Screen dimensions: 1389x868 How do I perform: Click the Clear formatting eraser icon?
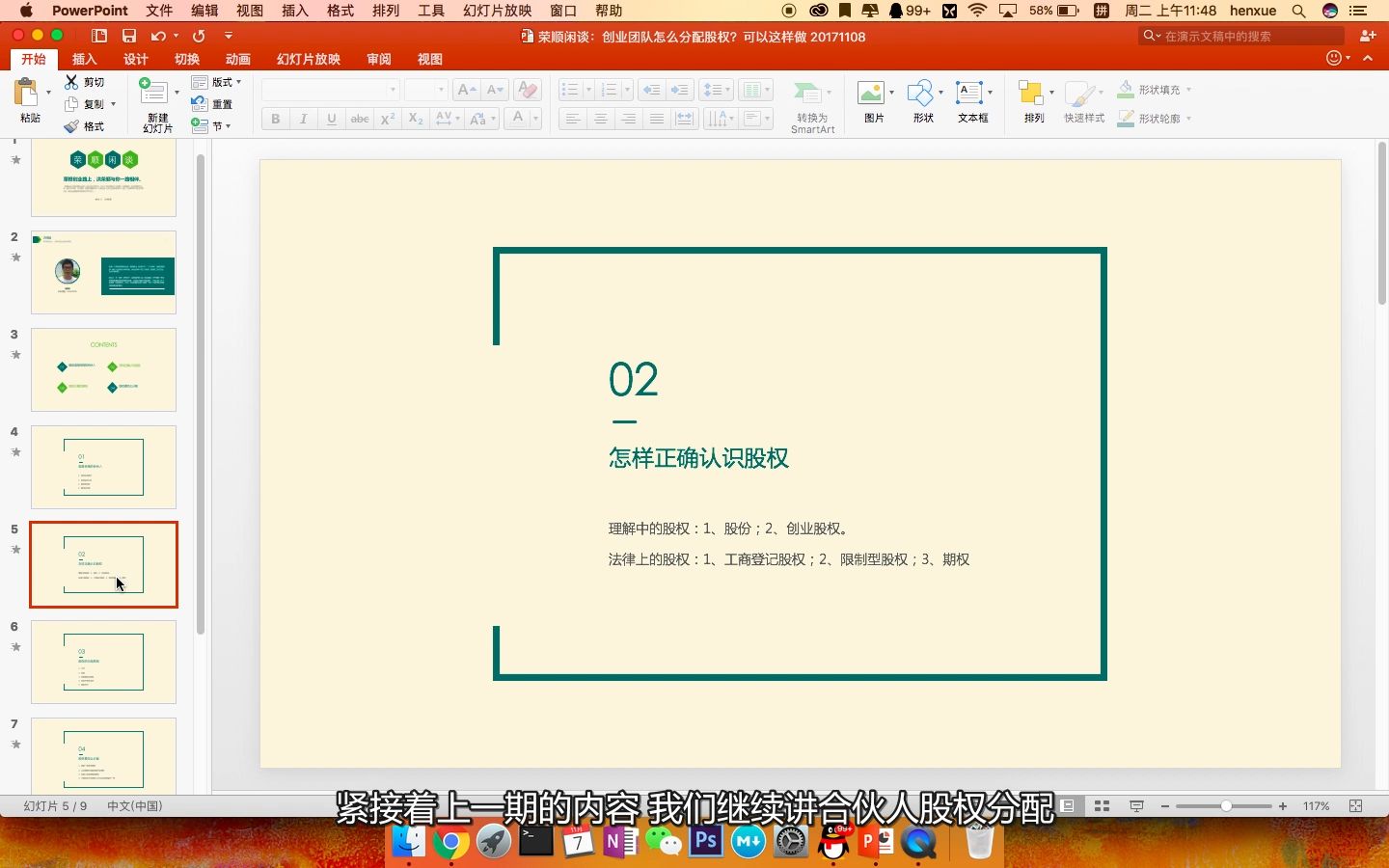527,90
